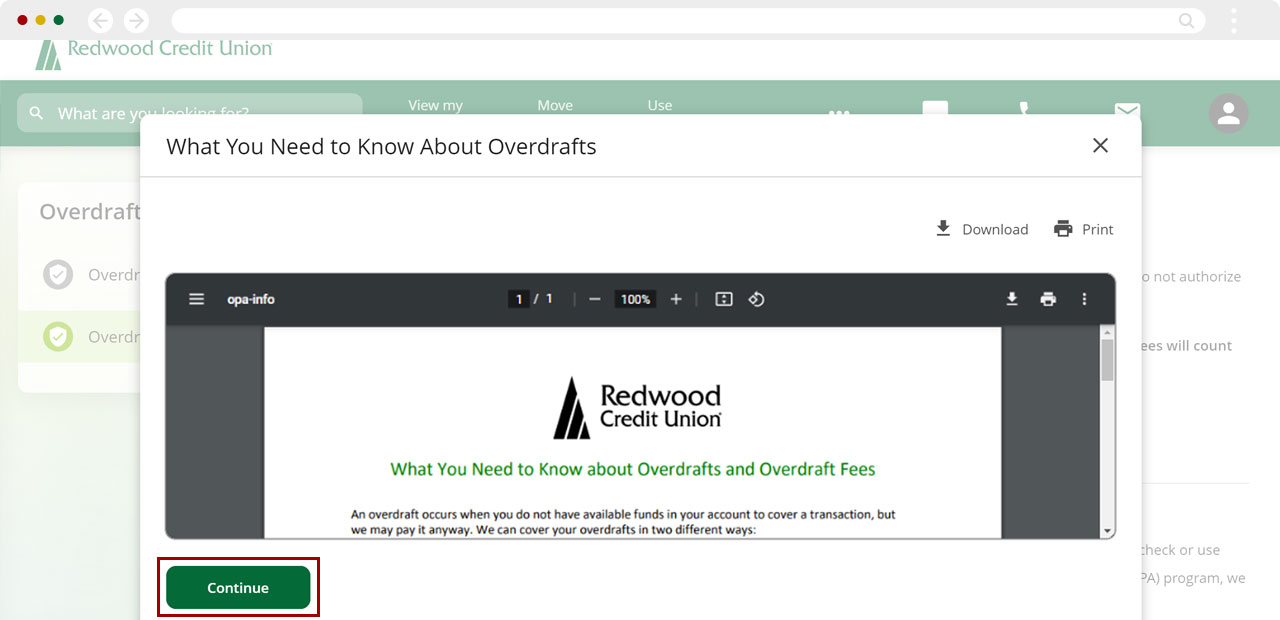Screen dimensions: 1280x620
Task: Click the Redwood Credit Union logo
Action: point(153,52)
